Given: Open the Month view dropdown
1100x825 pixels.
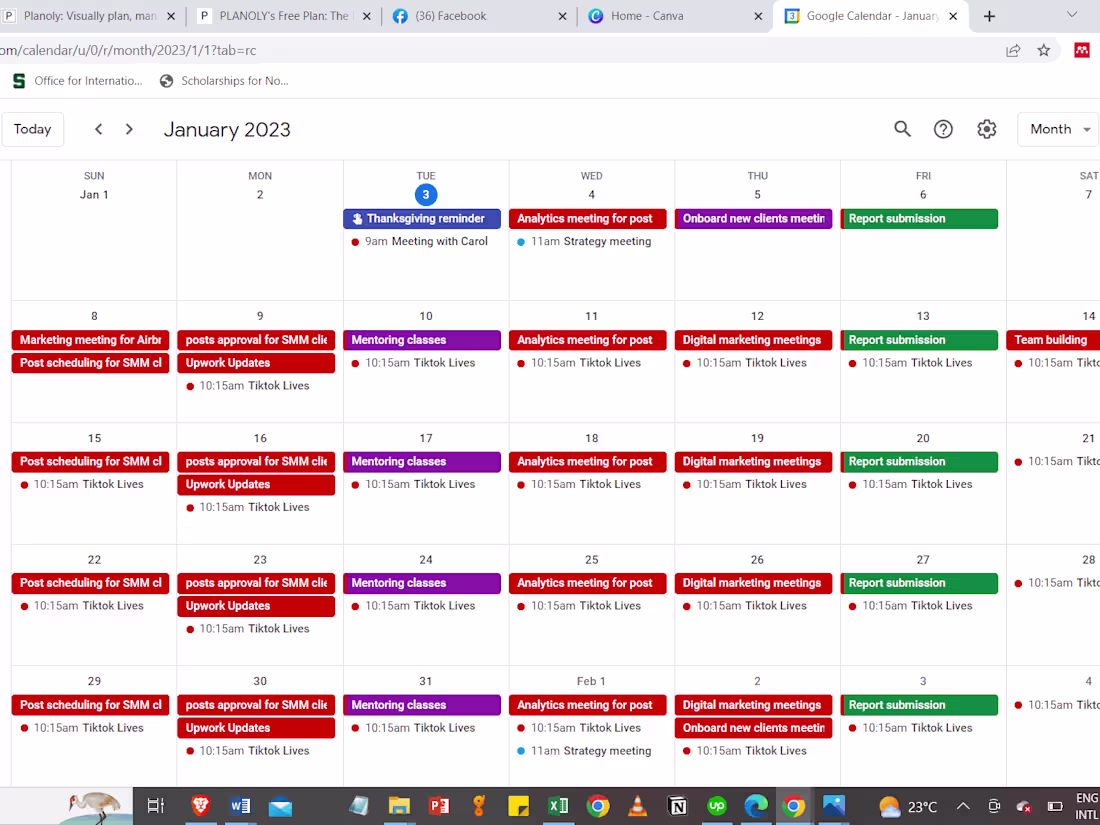Looking at the screenshot, I should coord(1057,129).
